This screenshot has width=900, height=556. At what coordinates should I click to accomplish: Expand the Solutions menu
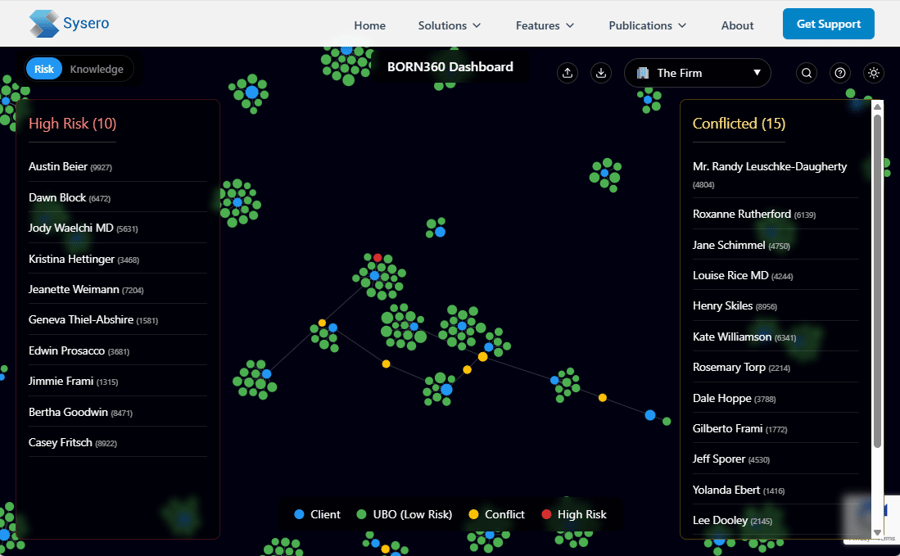[449, 25]
